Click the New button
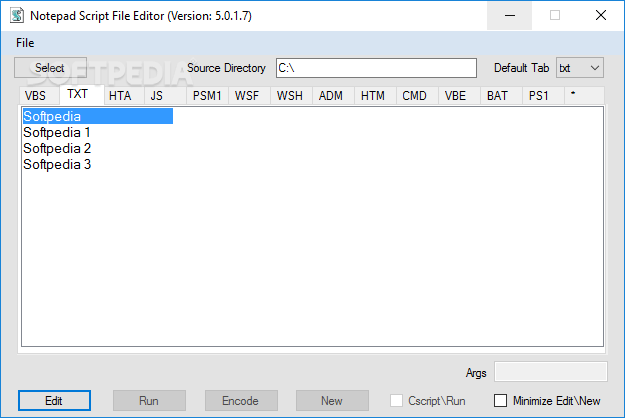The image size is (625, 418). (x=332, y=400)
